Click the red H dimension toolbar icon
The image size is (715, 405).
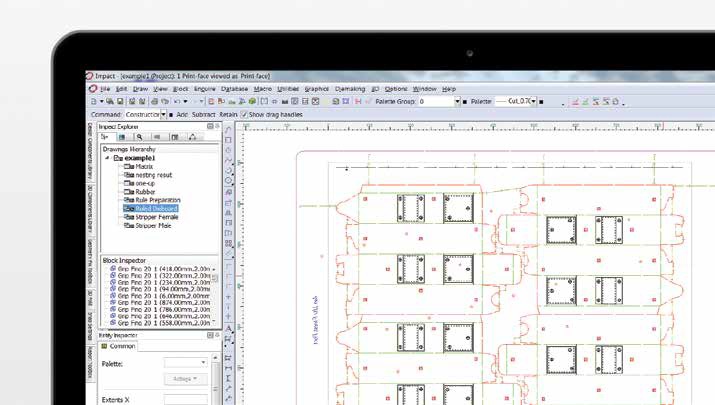[358, 101]
